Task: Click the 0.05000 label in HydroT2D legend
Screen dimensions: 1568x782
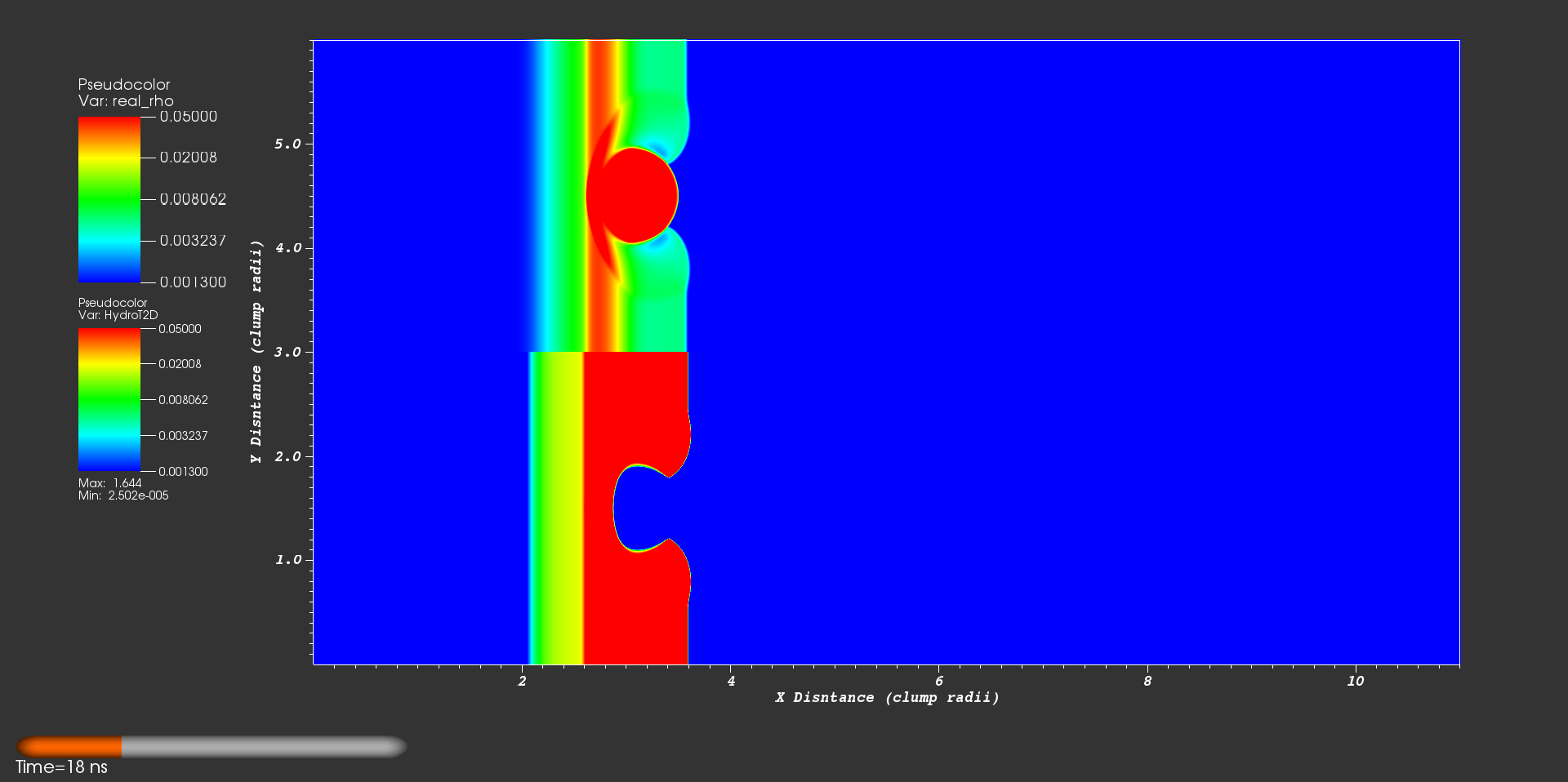Action: point(180,329)
